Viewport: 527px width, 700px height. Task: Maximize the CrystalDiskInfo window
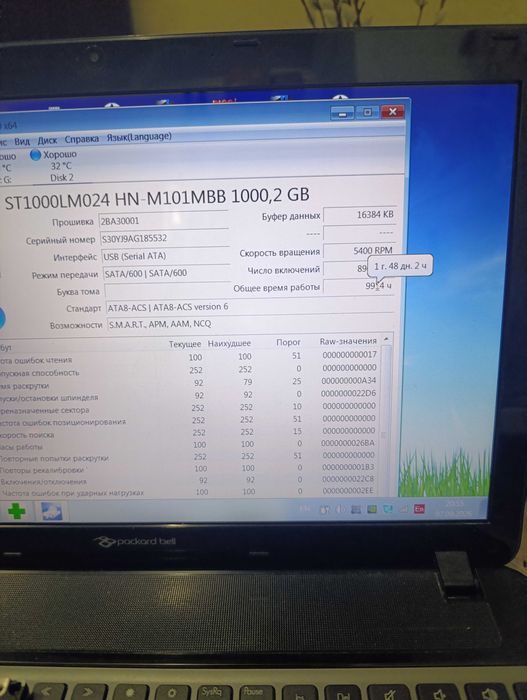coord(367,112)
